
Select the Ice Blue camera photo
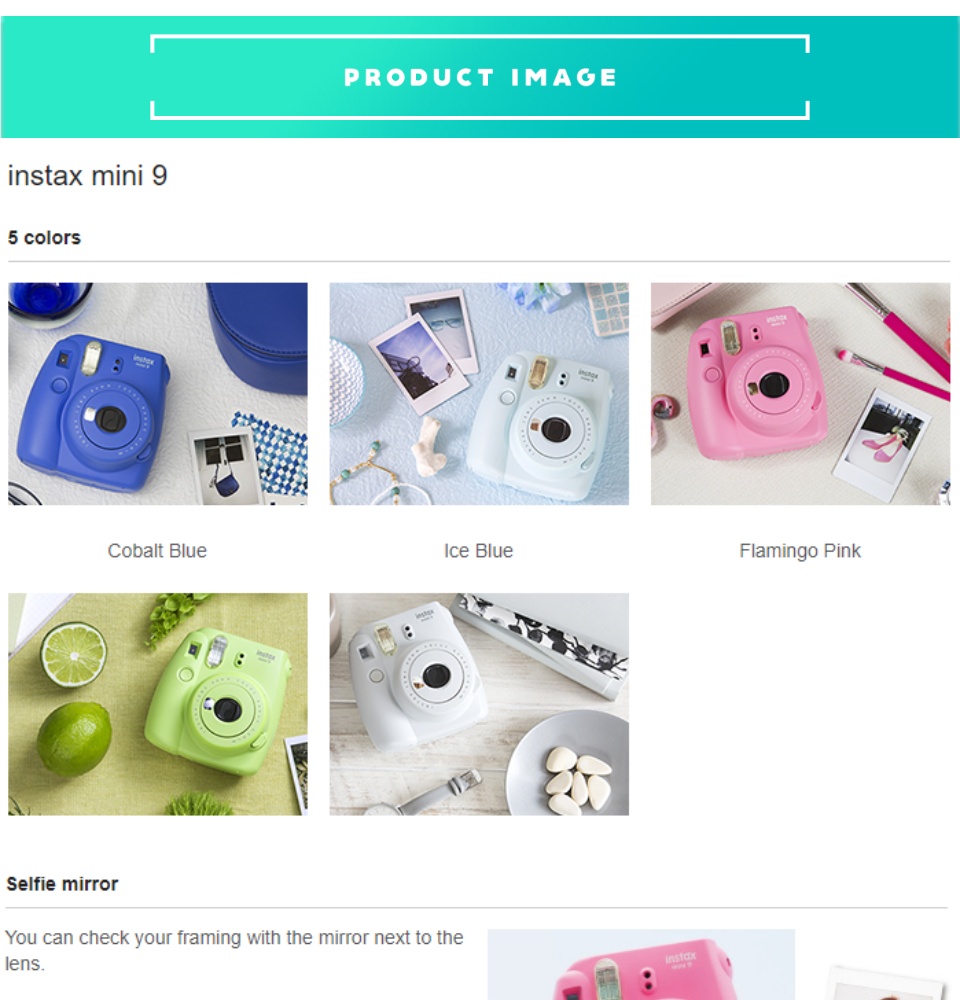(x=479, y=393)
